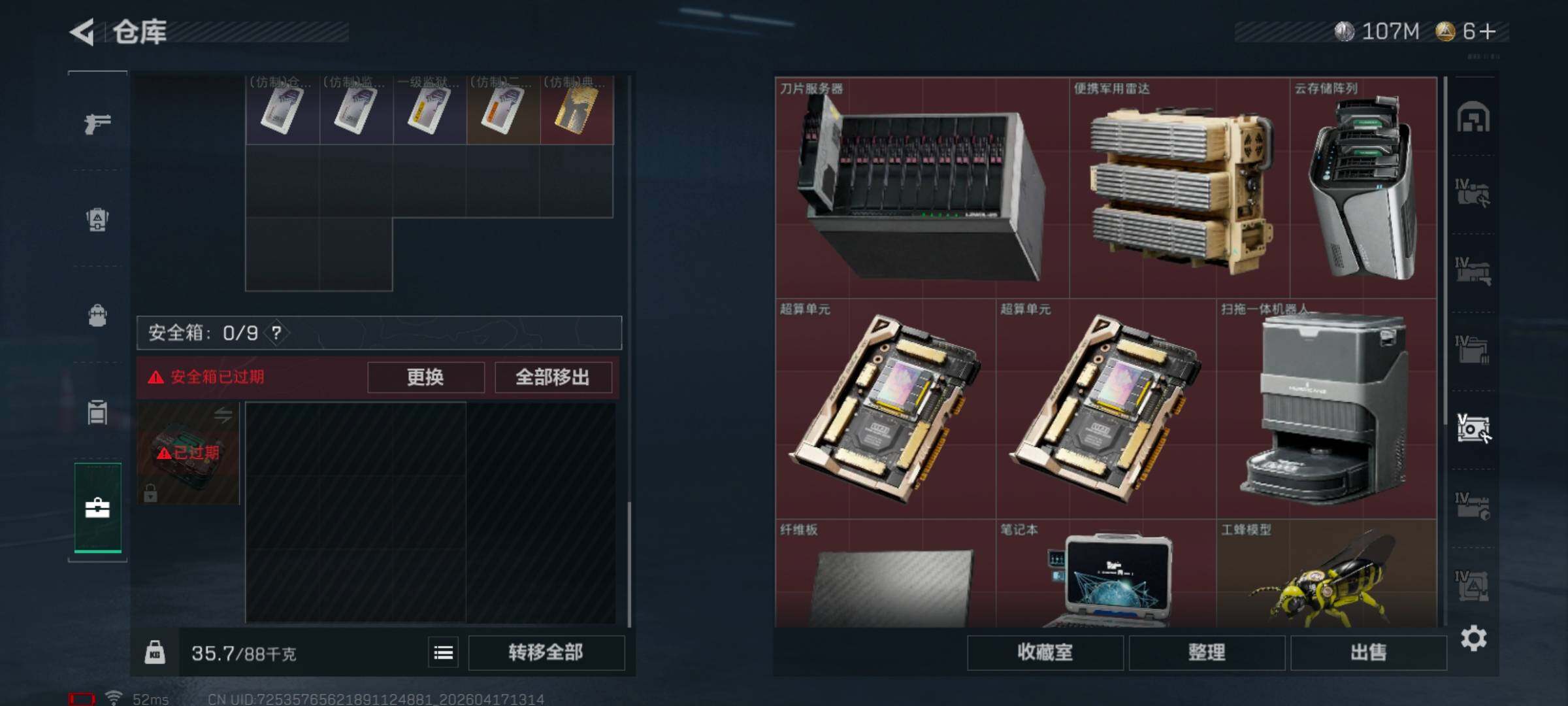Click the weight lock icon beside 35.7
The width and height of the screenshot is (1568, 706).
tap(155, 652)
